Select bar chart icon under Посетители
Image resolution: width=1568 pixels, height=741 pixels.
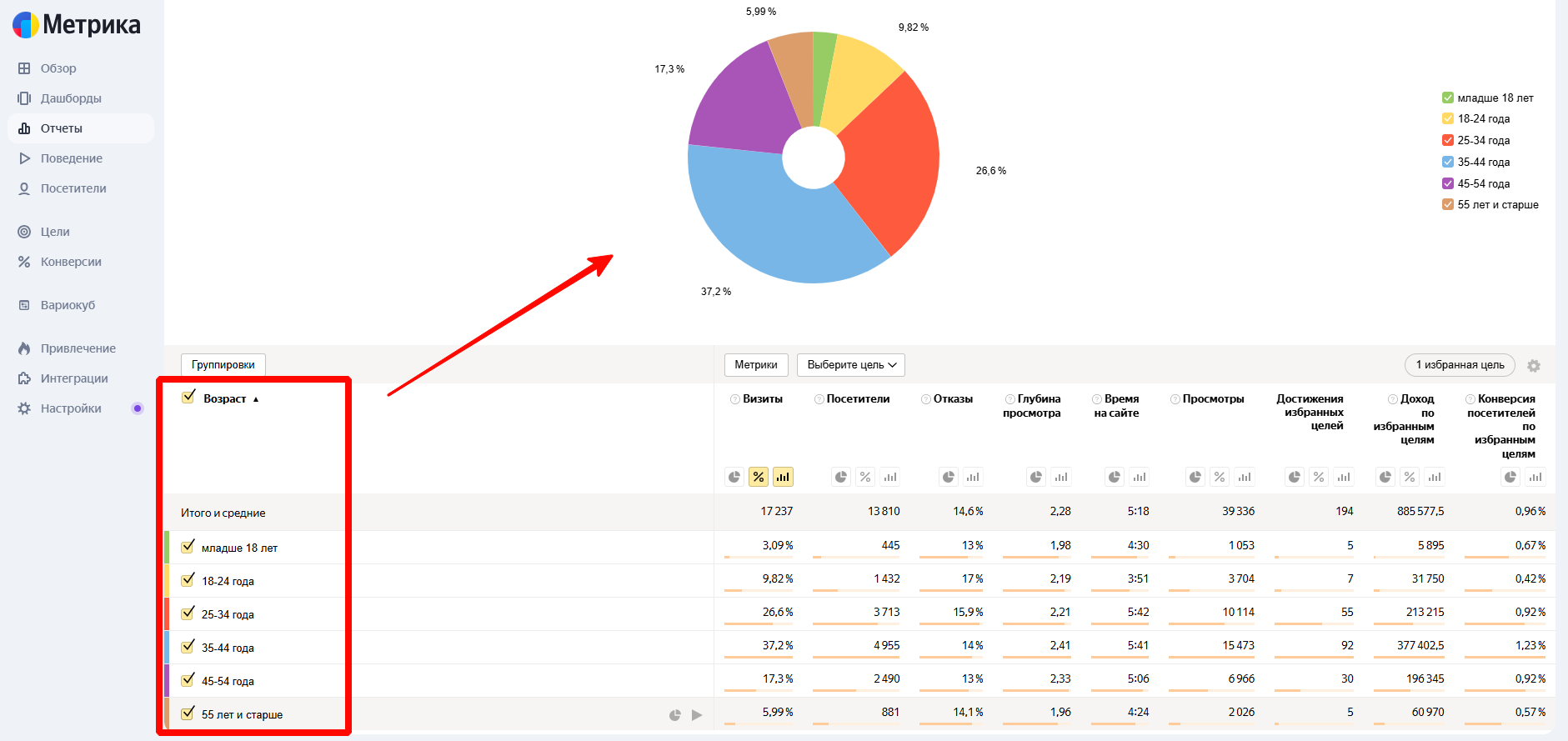click(x=890, y=477)
